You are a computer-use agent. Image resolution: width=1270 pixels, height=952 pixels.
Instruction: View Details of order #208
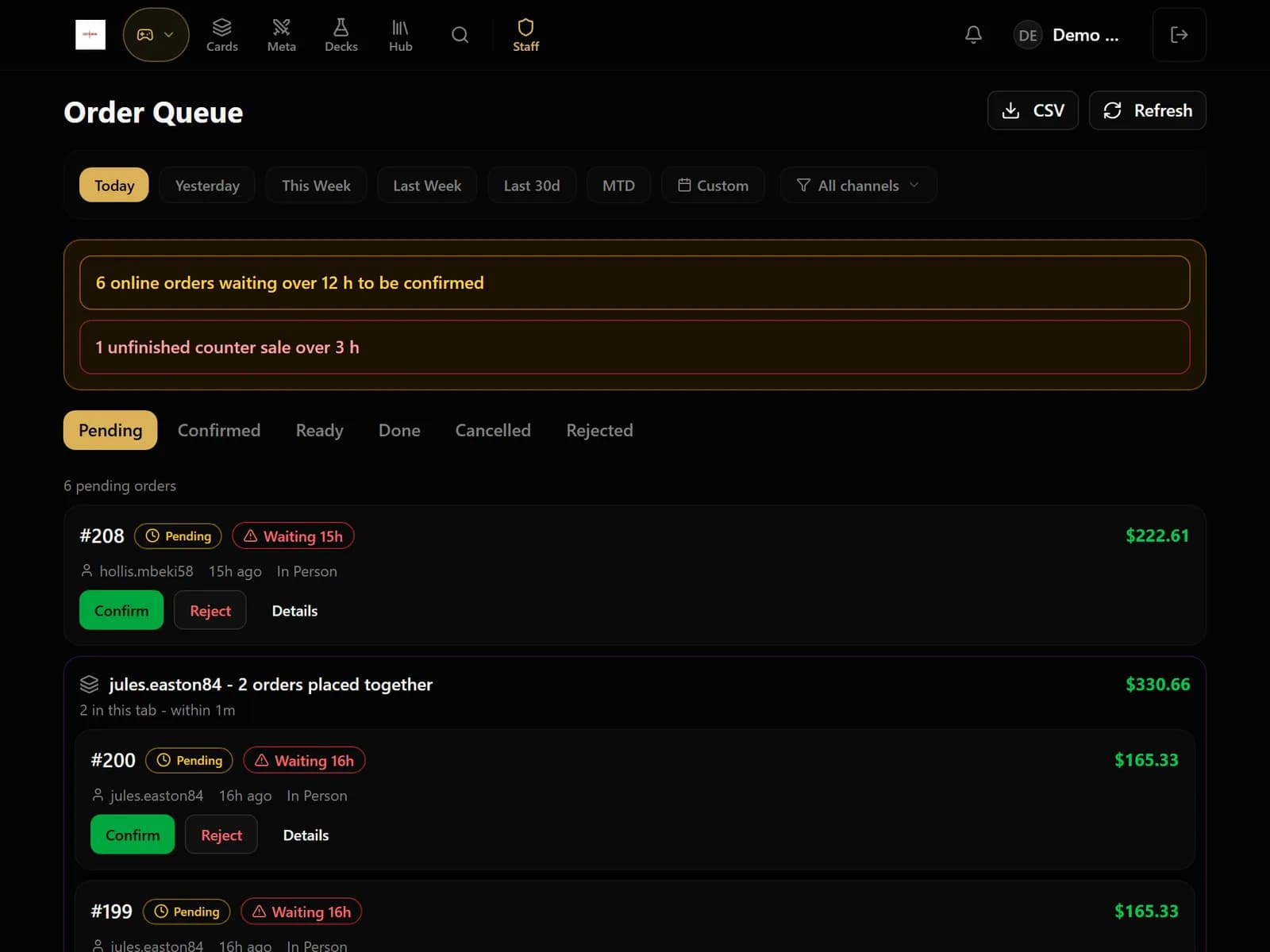(x=294, y=610)
